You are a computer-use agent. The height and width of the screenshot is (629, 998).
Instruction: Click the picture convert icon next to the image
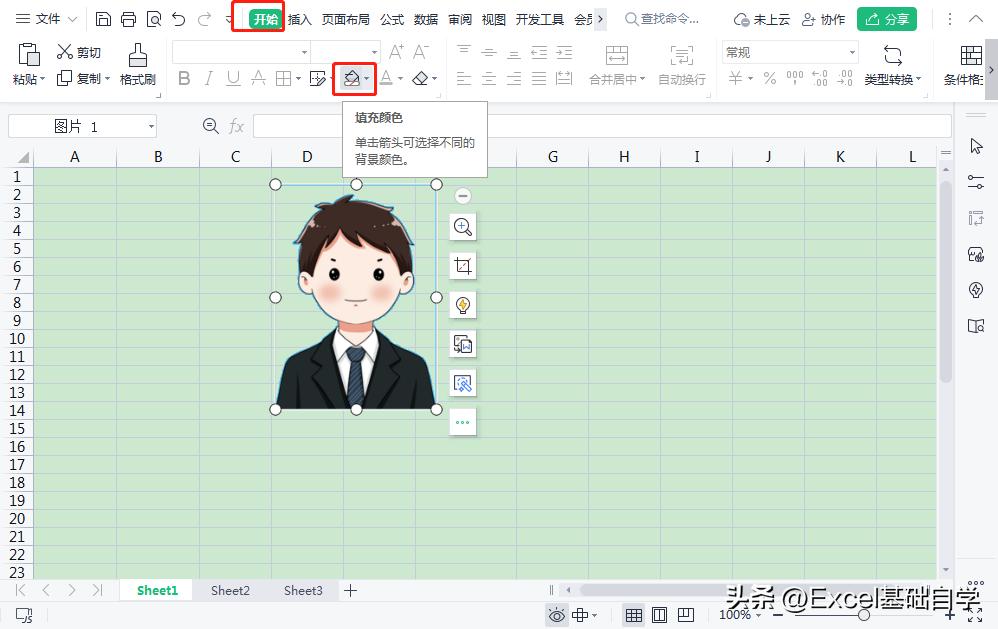462,343
